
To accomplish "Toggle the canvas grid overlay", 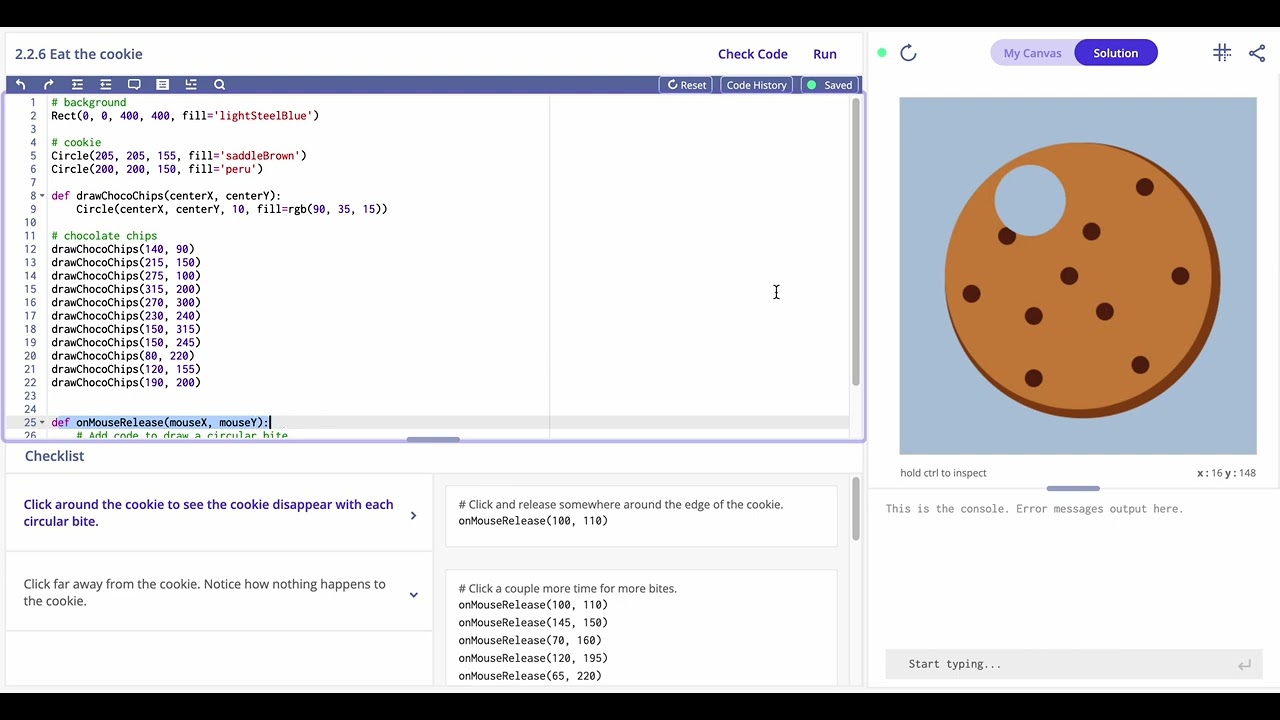I will pyautogui.click(x=1221, y=53).
